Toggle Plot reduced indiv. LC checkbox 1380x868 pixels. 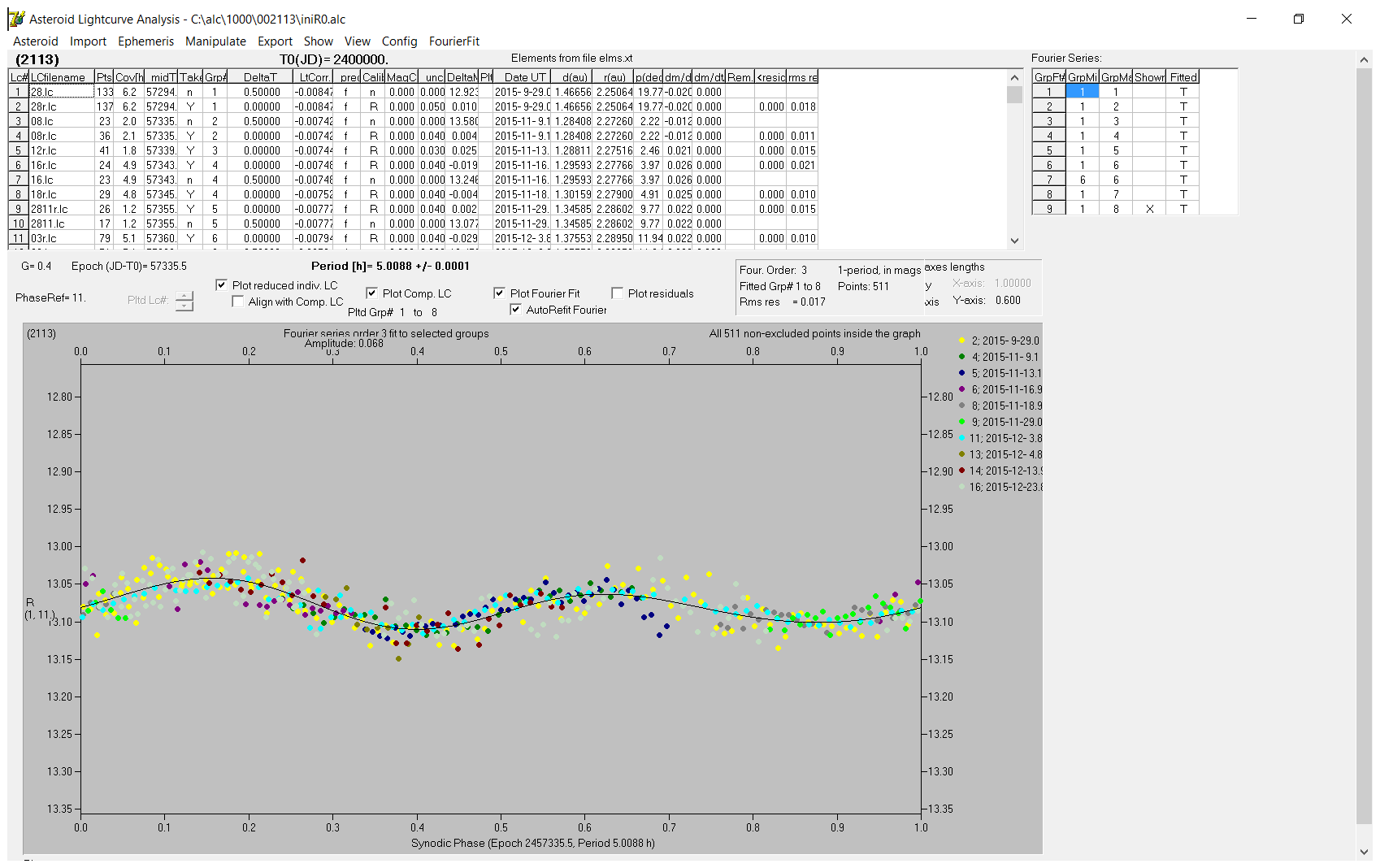[221, 285]
